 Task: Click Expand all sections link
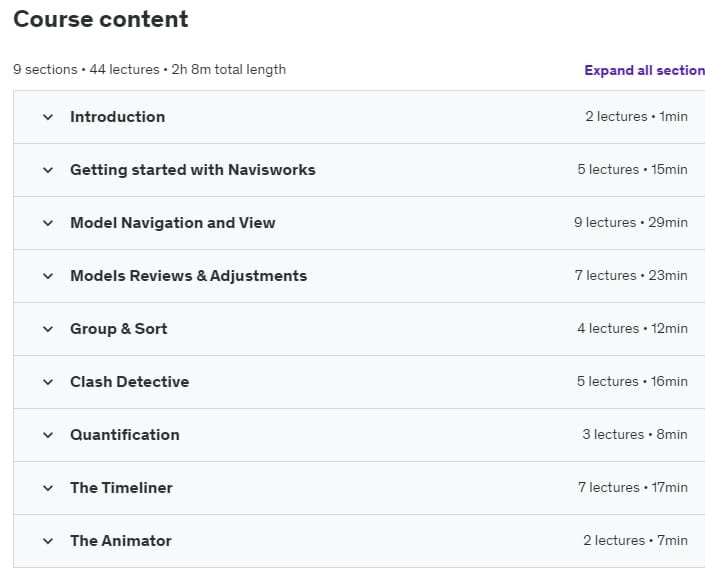644,71
